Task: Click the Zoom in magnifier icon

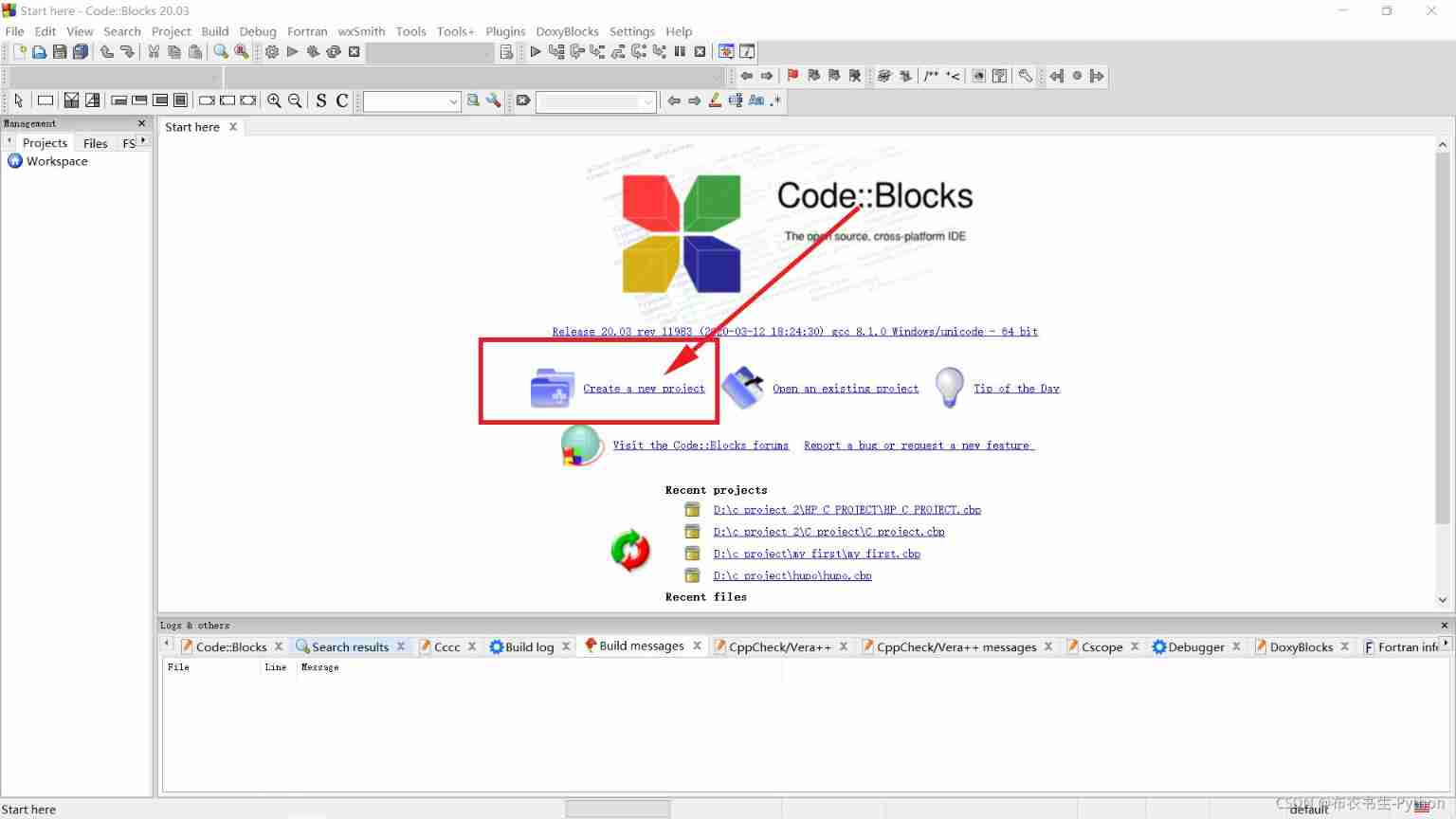Action: click(274, 100)
